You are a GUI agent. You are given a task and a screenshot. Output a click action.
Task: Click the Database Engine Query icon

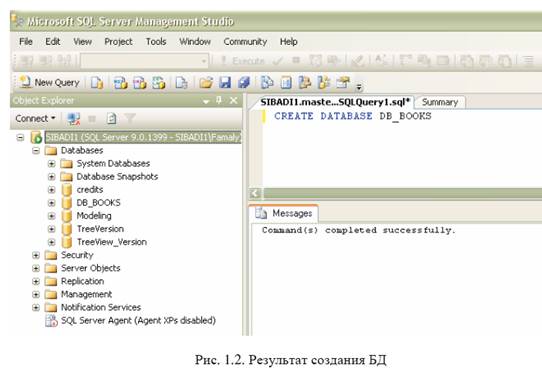tap(97, 83)
